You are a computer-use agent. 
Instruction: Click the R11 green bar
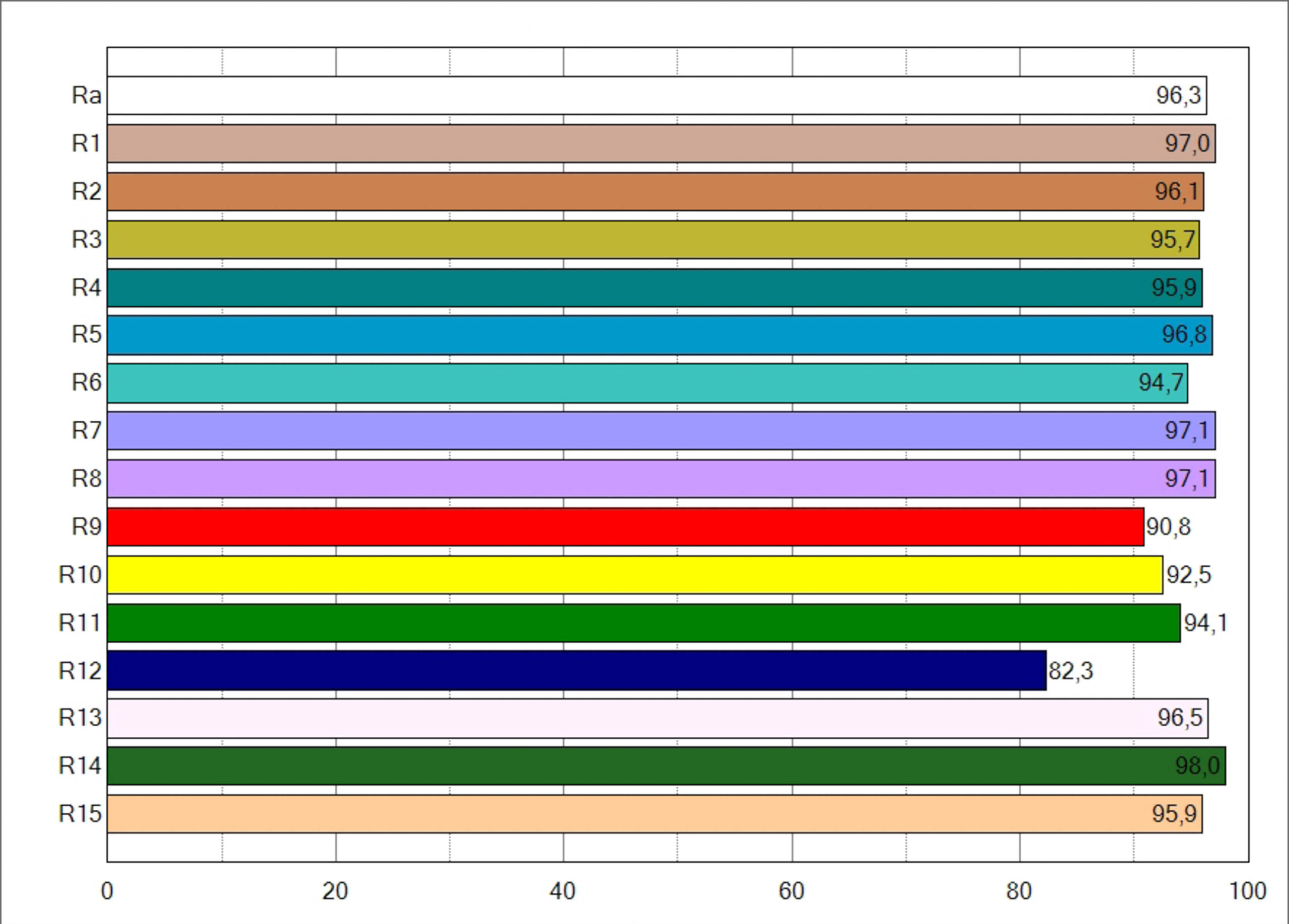click(x=644, y=623)
